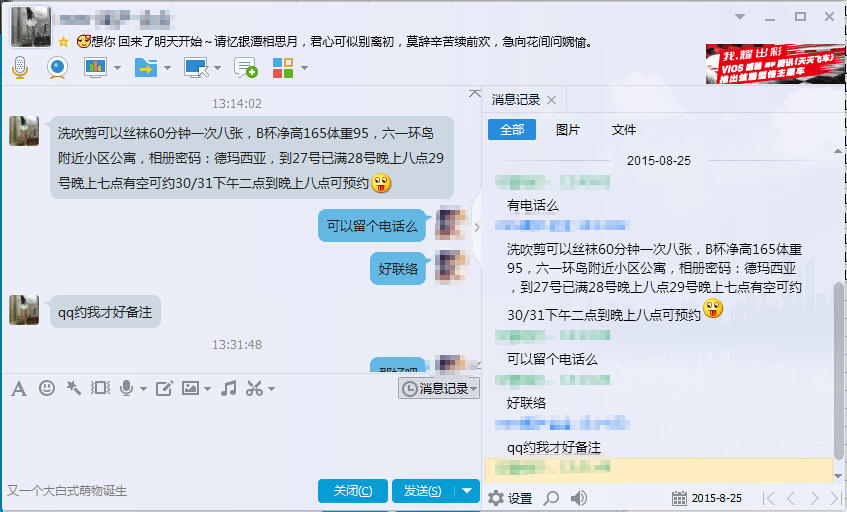
Task: Click the create discussion group icon
Action: (245, 67)
